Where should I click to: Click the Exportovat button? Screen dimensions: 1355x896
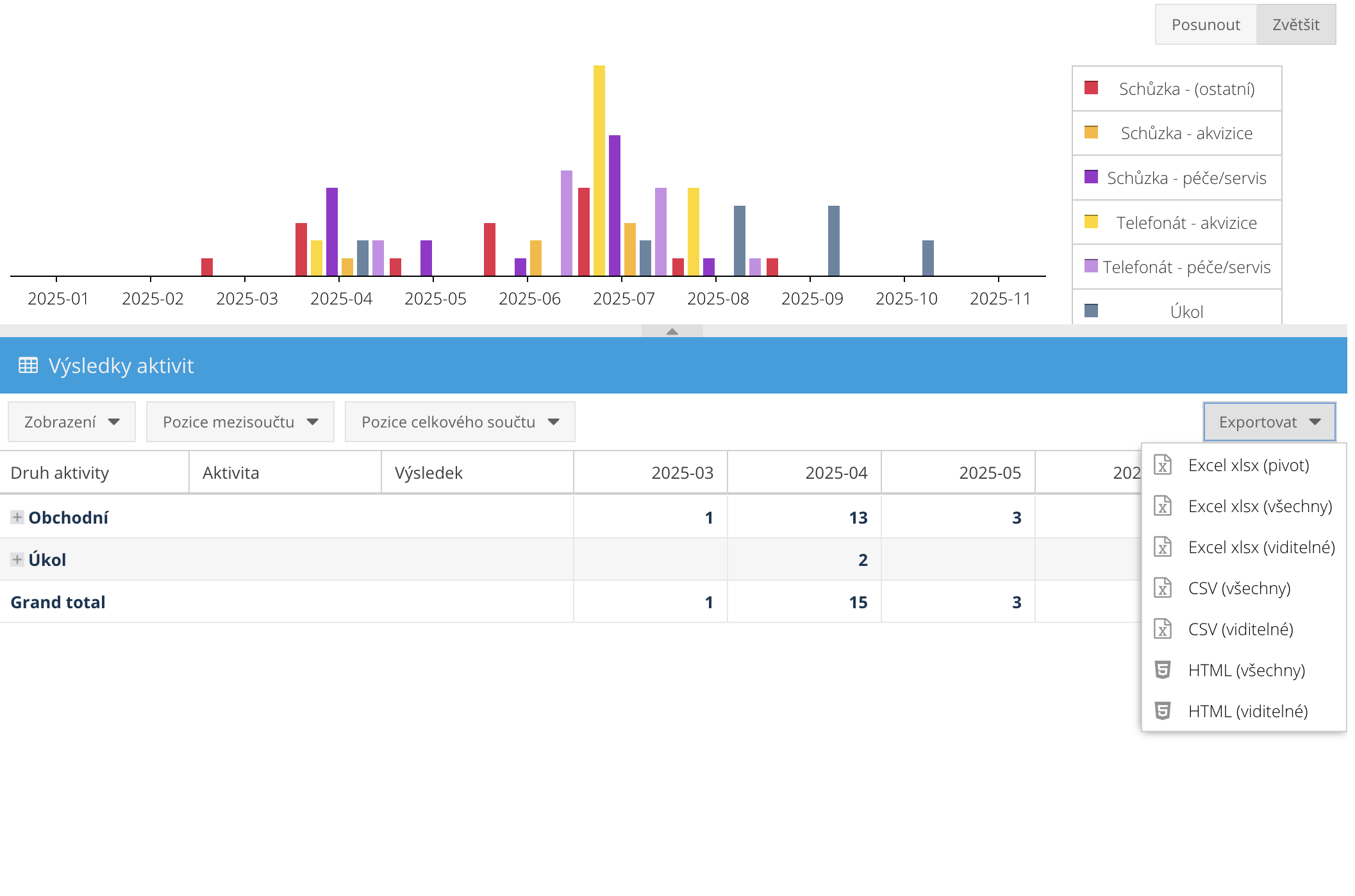1268,422
